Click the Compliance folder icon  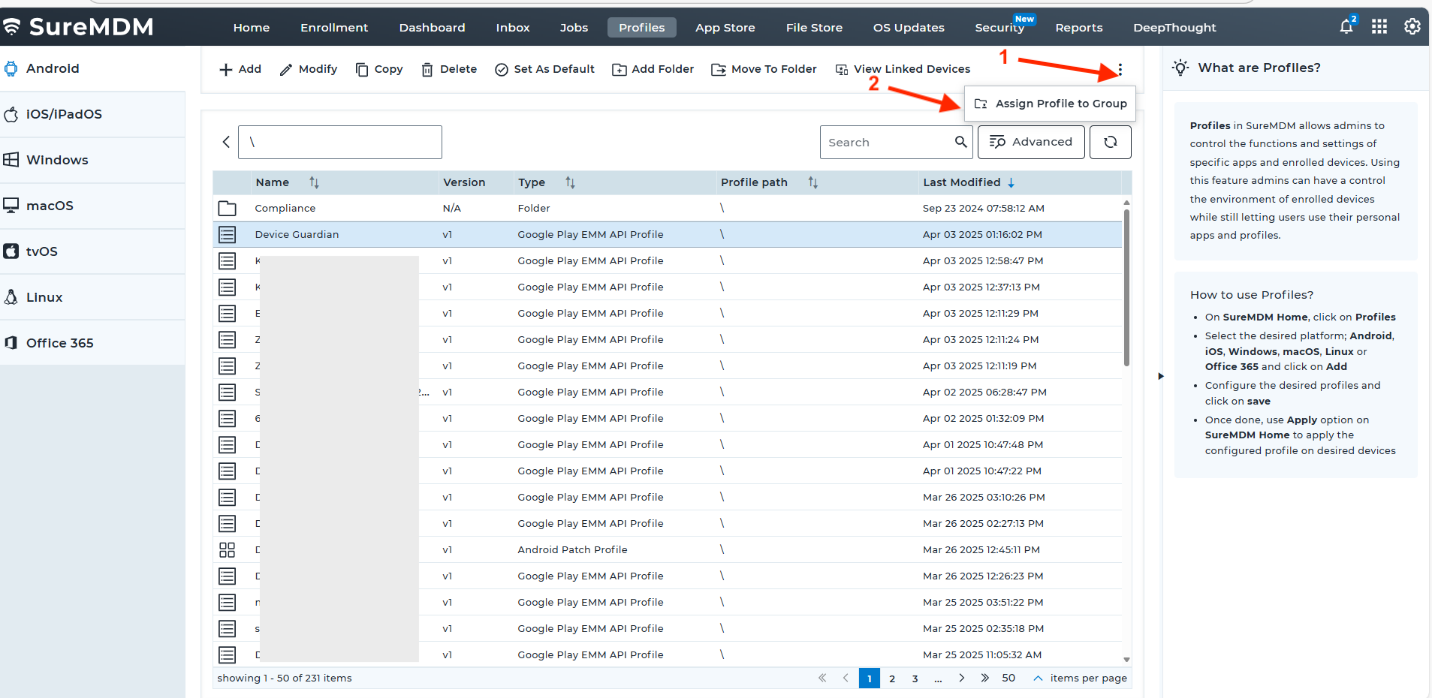[x=227, y=208]
